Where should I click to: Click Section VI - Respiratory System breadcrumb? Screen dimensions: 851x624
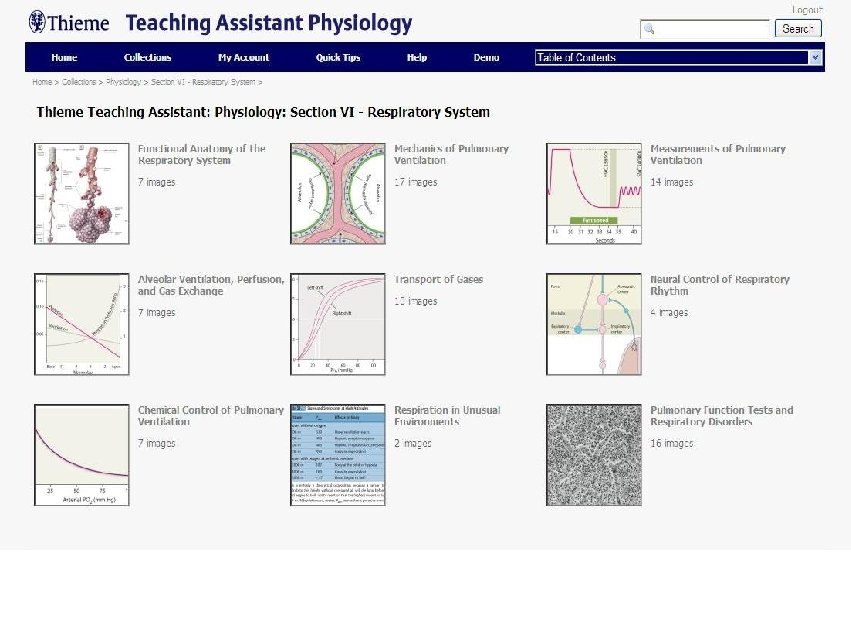[203, 82]
